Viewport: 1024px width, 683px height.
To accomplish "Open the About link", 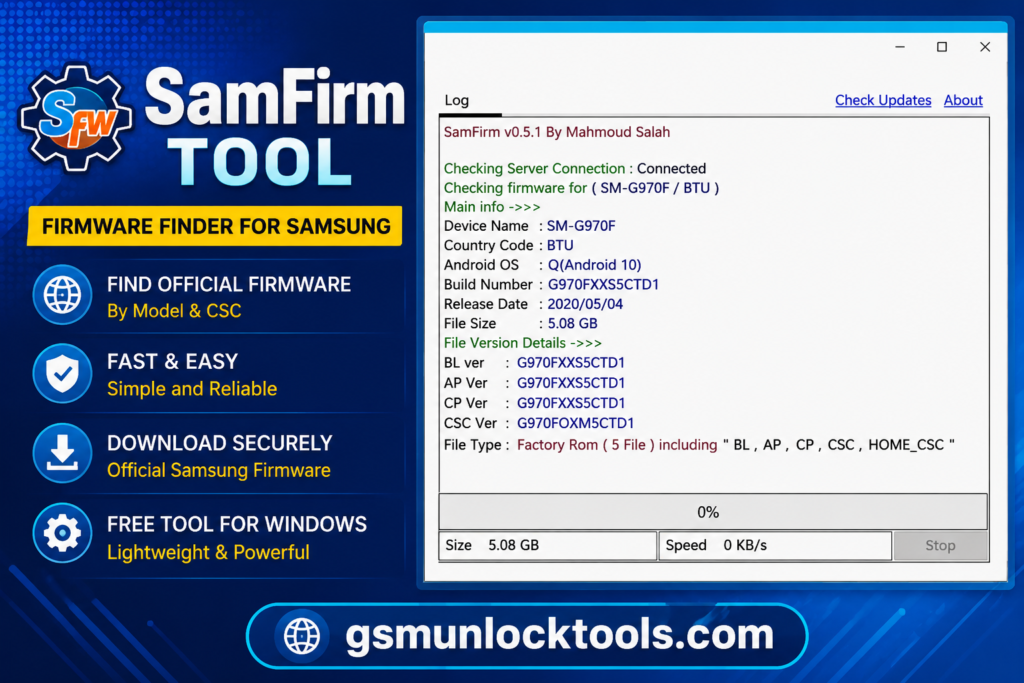I will click(963, 101).
